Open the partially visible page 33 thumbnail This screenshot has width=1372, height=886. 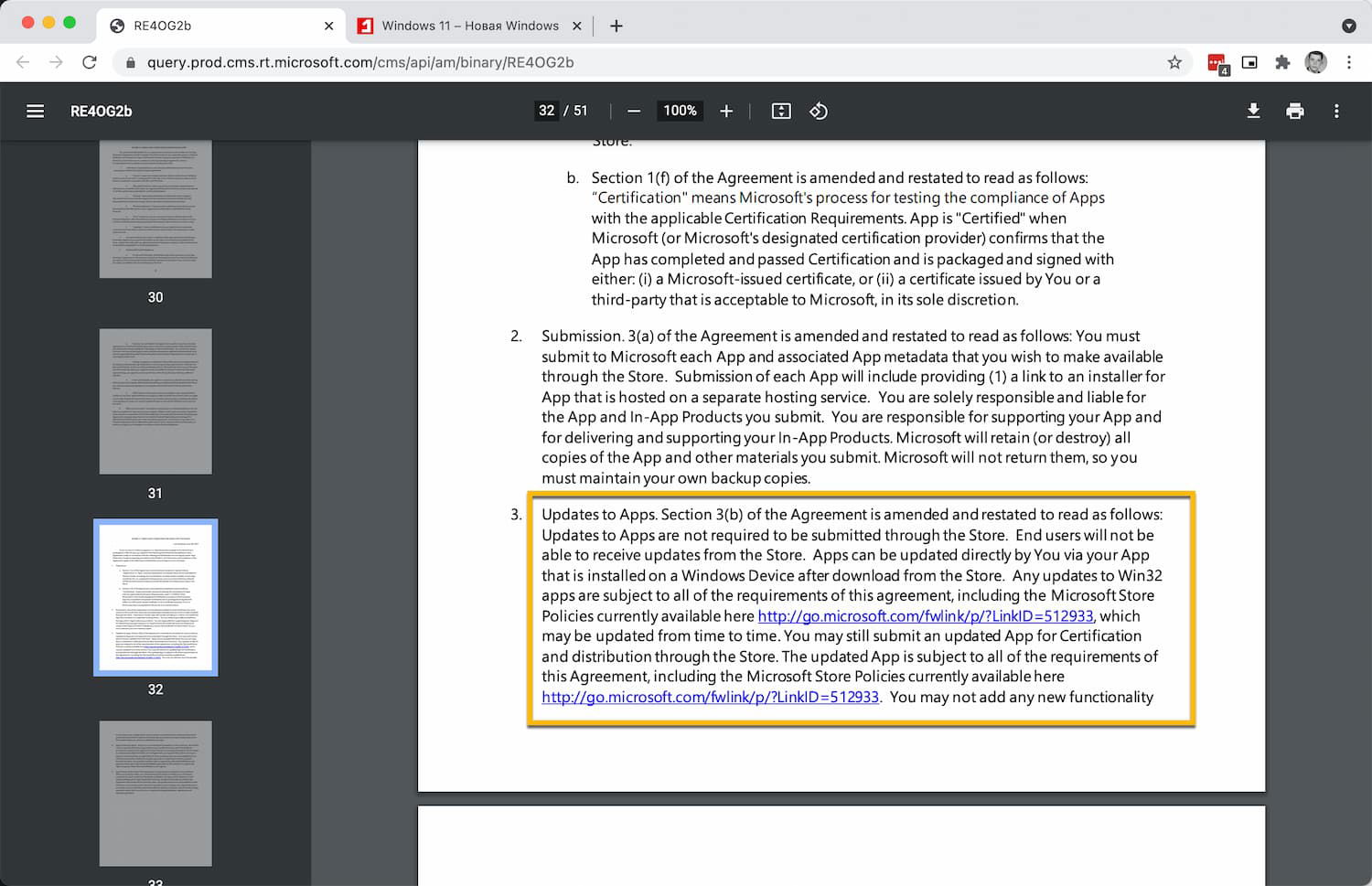click(x=155, y=793)
